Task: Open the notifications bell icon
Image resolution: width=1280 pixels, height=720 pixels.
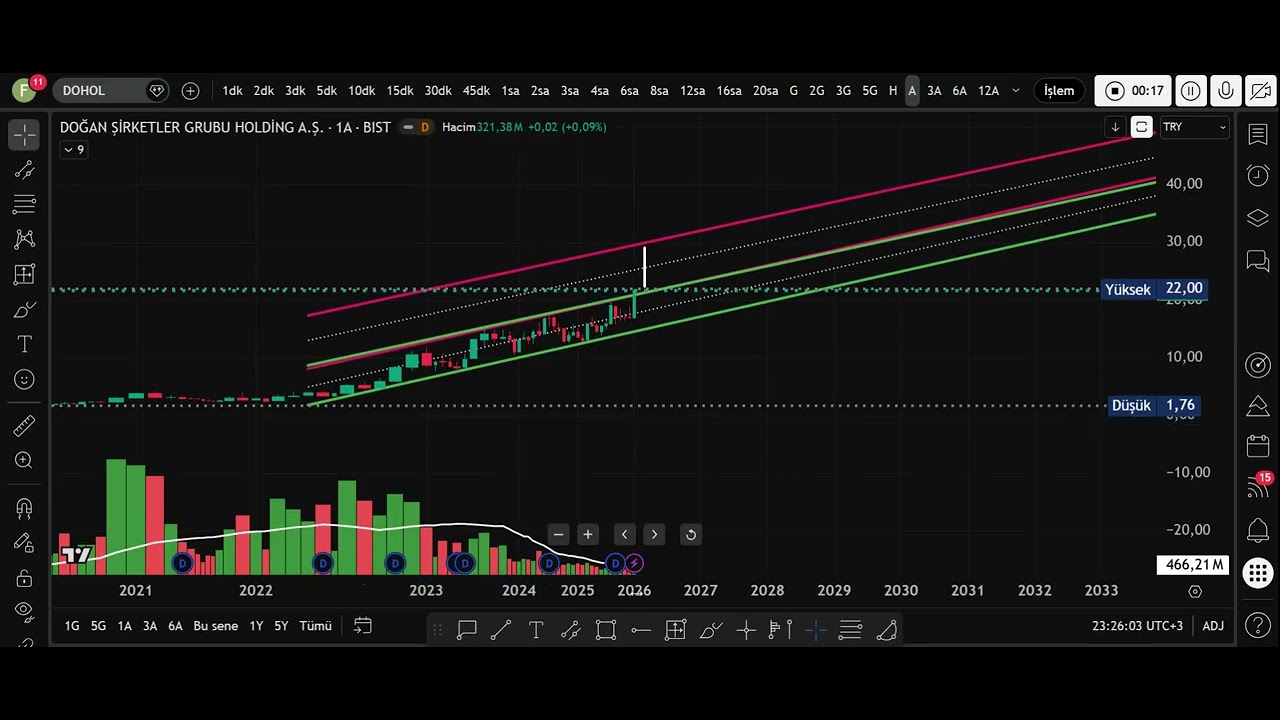Action: 1258,530
